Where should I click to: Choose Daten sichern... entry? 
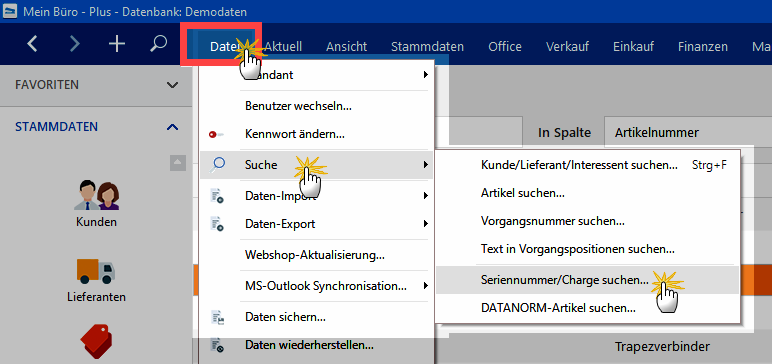coord(317,317)
